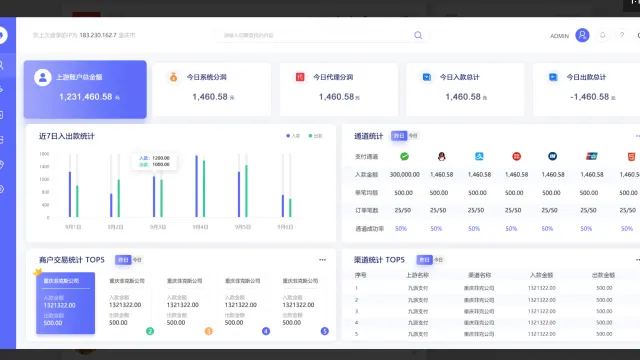Select the UnionPay channel icon
Image resolution: width=640 pixels, height=360 pixels.
pyautogui.click(x=591, y=156)
